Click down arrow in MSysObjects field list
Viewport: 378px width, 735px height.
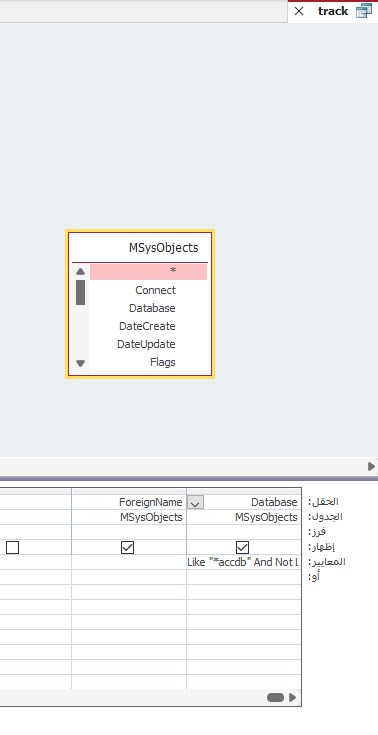(80, 363)
